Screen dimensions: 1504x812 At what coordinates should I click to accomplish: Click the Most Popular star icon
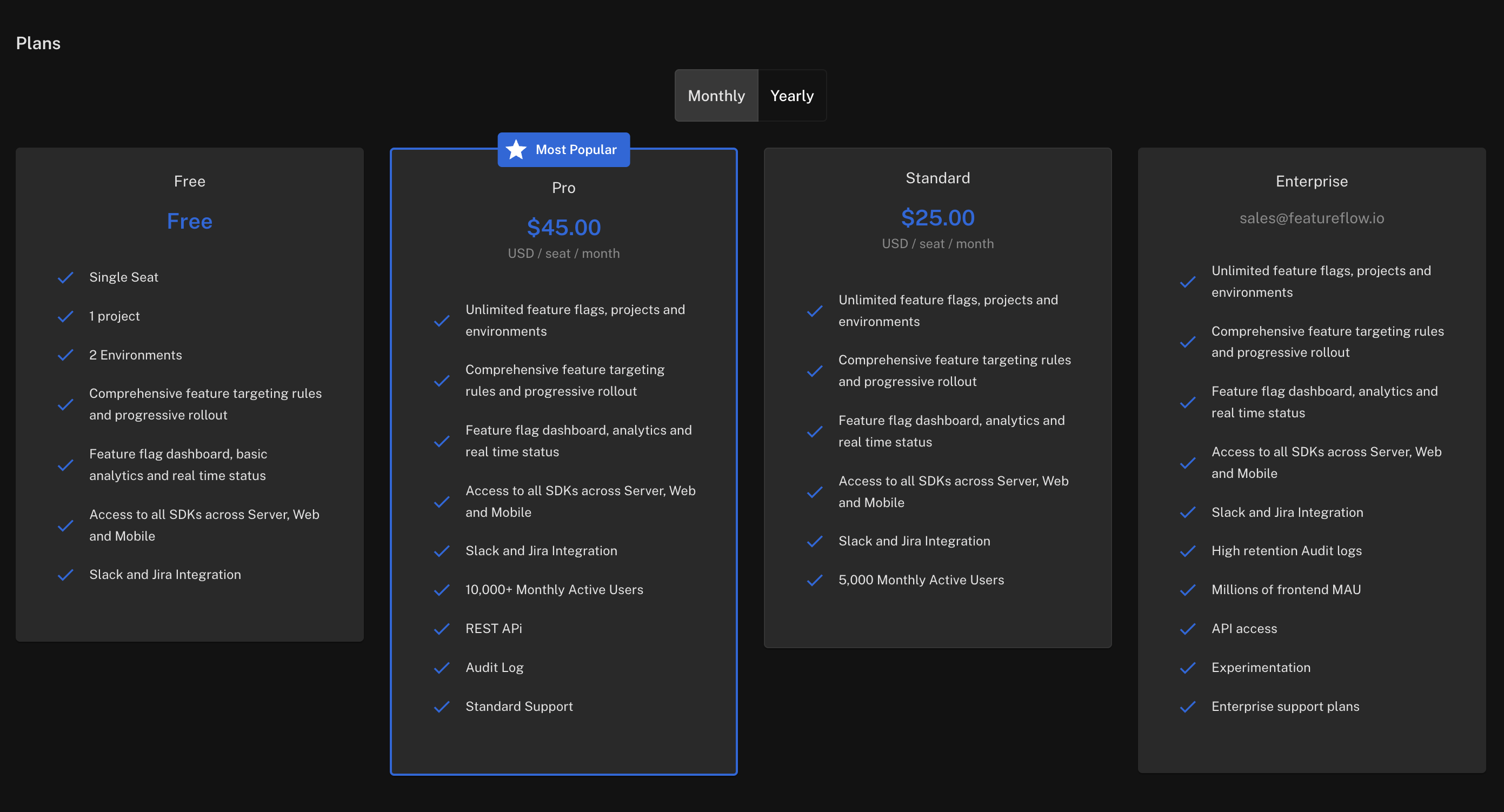click(x=516, y=149)
